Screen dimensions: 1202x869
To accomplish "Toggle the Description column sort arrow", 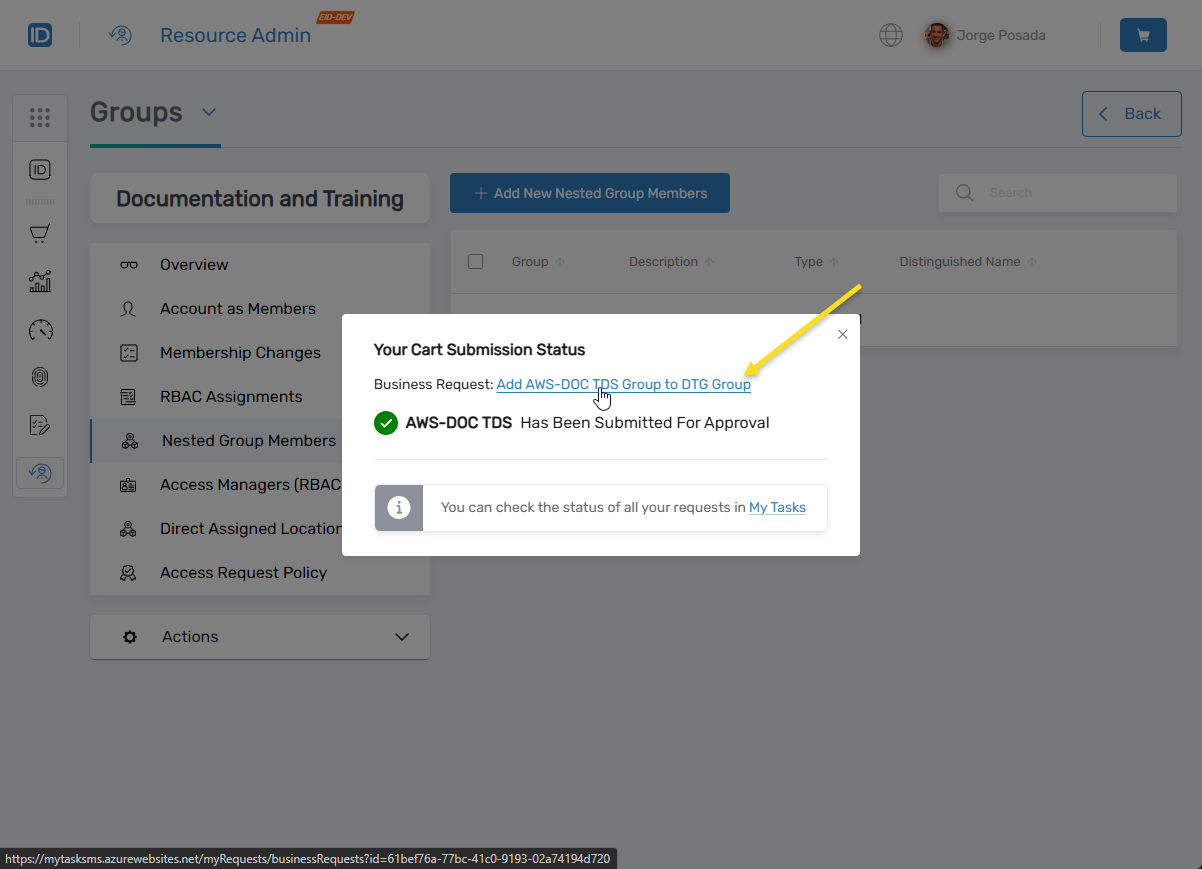I will point(707,261).
